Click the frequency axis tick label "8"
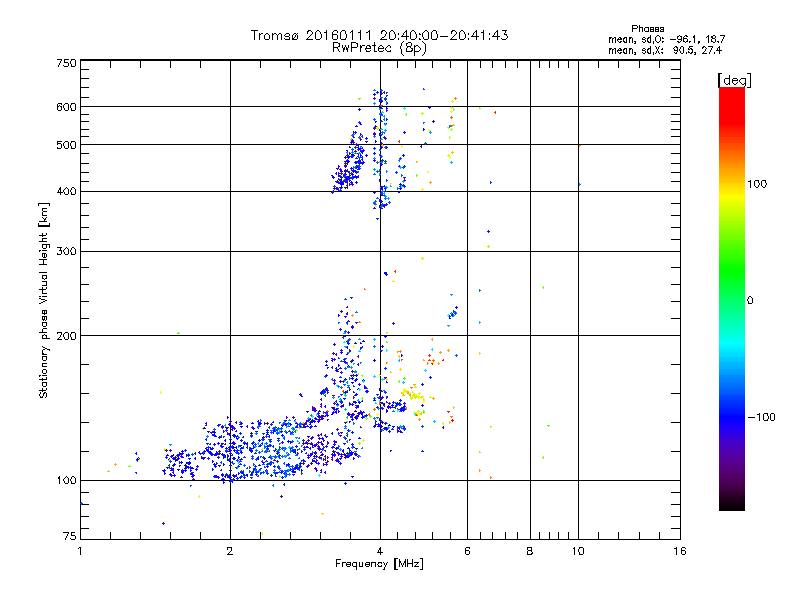This screenshot has width=800, height=600. 530,551
